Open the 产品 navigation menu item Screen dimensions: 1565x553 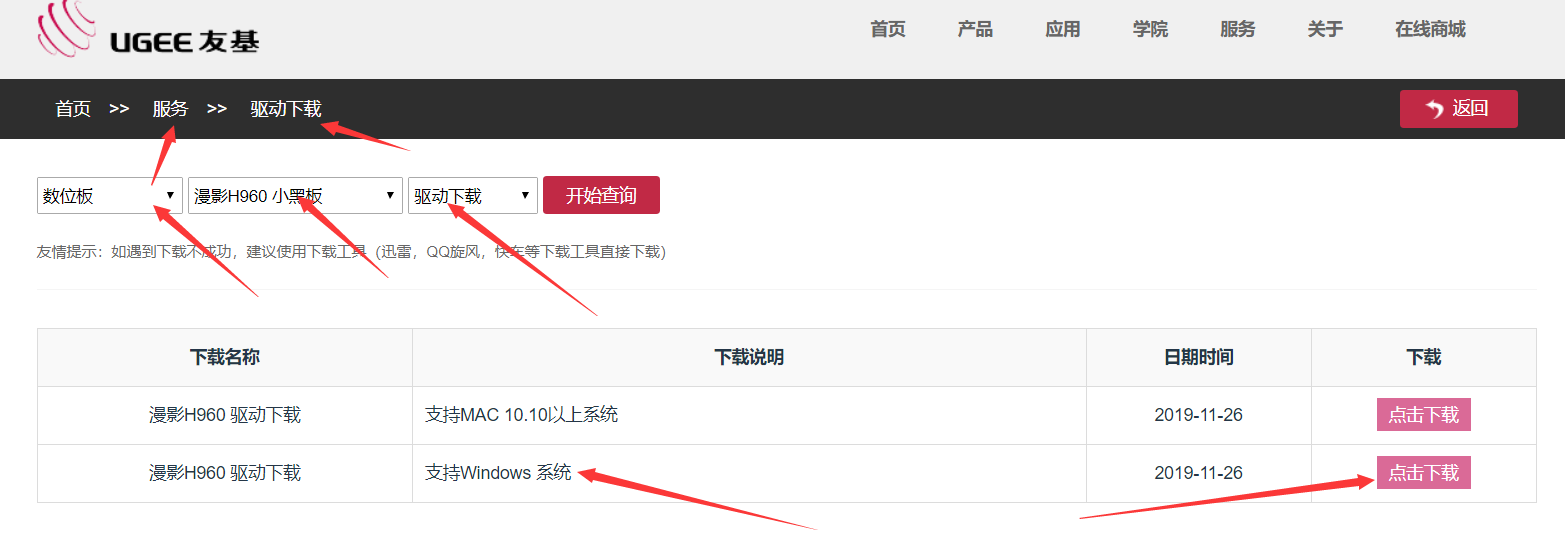click(975, 29)
